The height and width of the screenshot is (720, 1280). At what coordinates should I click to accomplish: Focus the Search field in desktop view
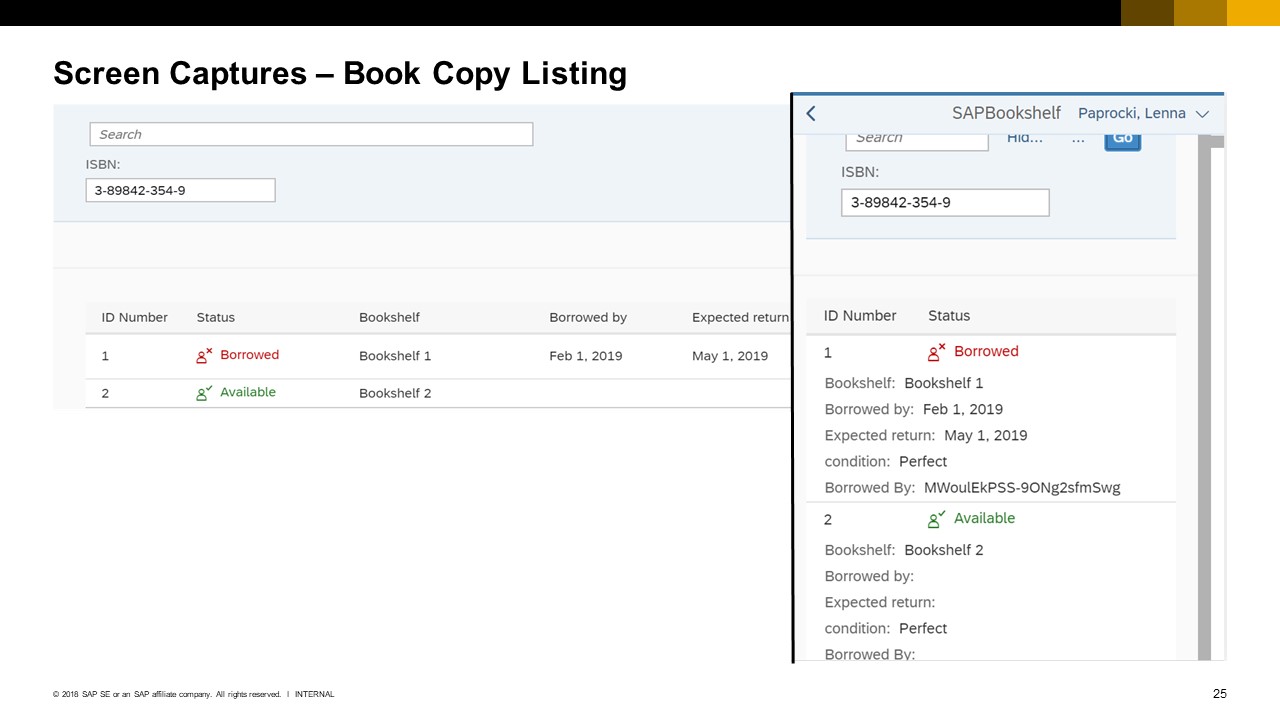311,134
